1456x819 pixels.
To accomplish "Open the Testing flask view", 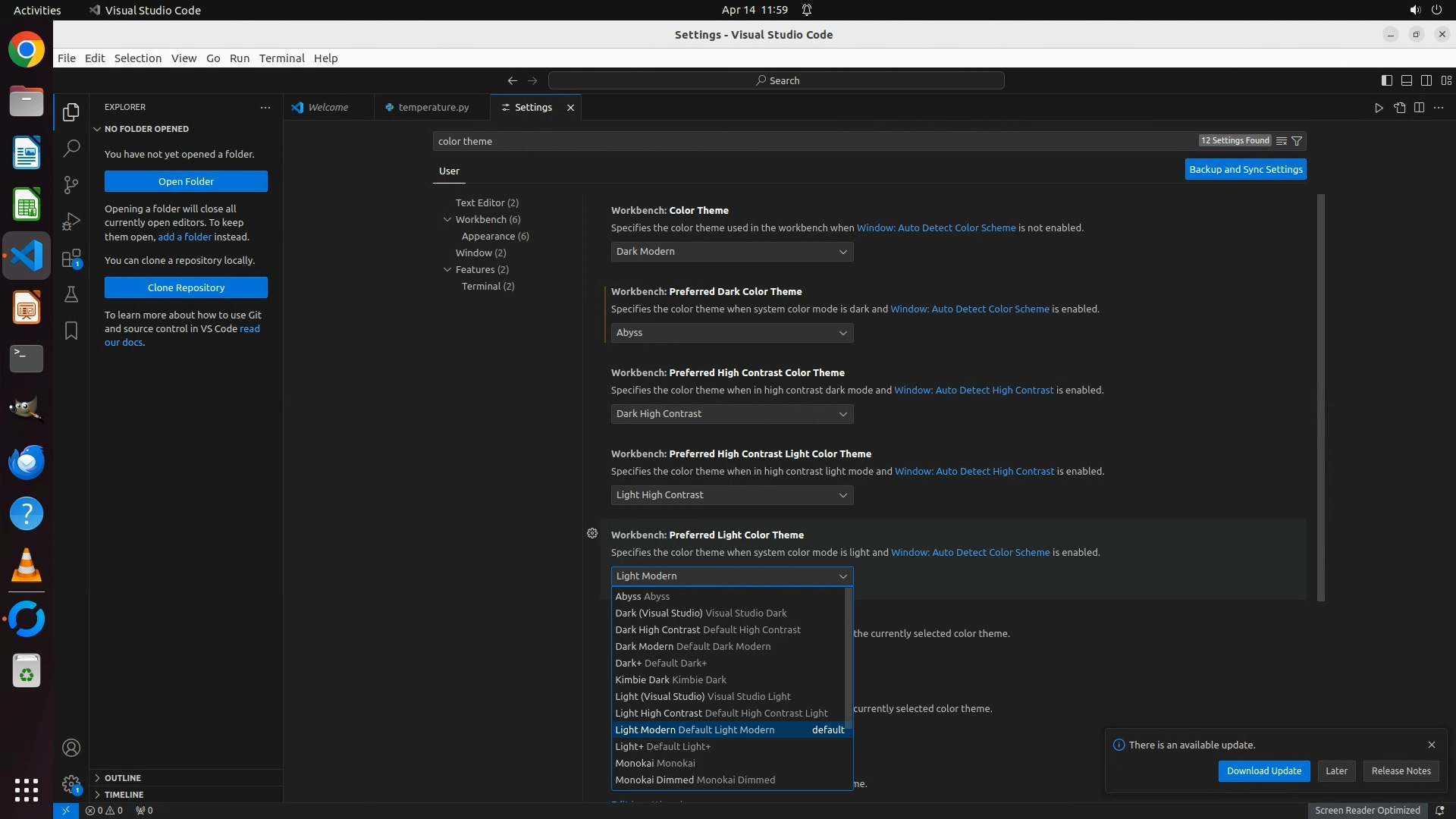I will (x=71, y=294).
